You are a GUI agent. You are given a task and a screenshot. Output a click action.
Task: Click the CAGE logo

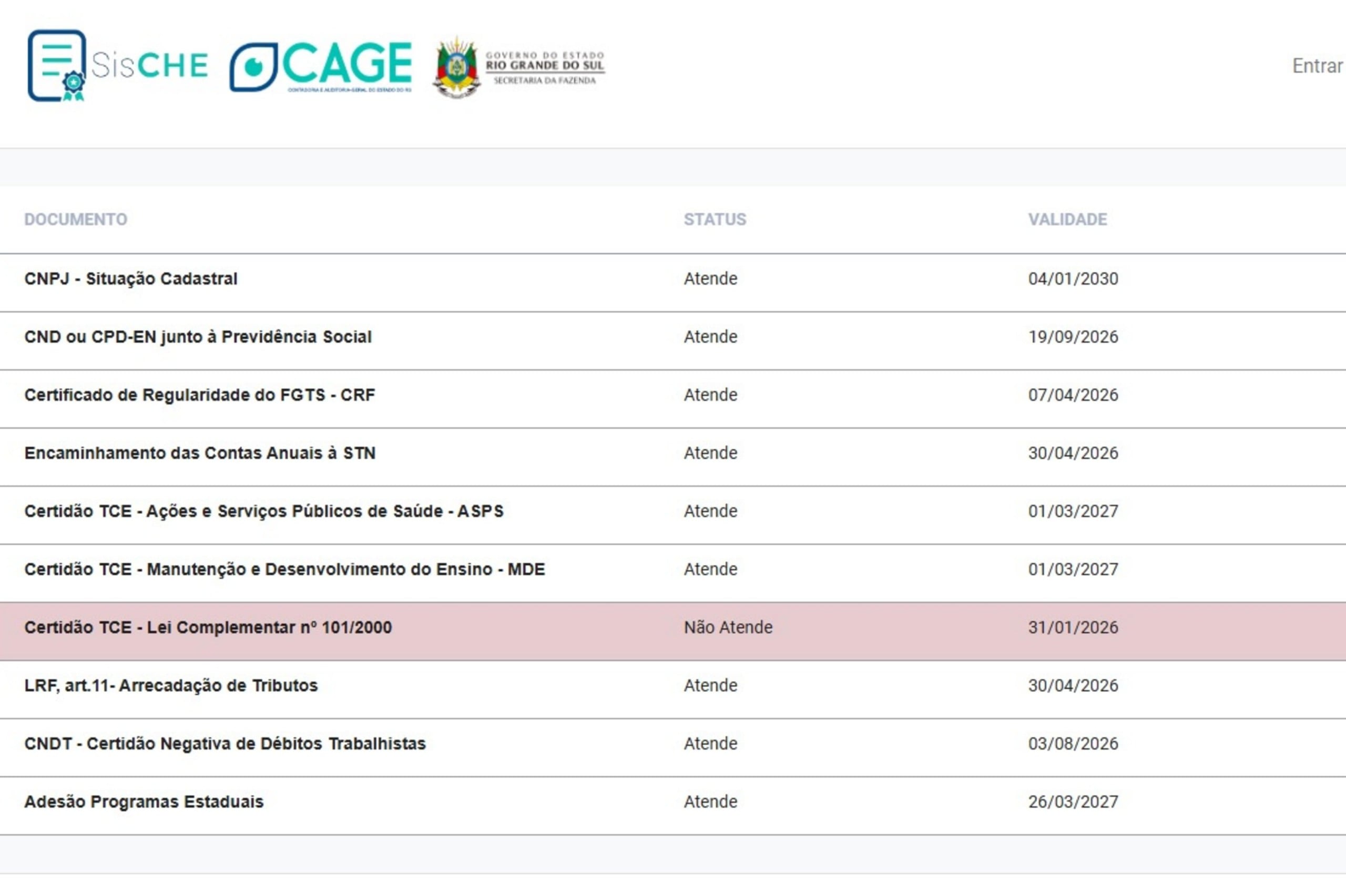321,67
